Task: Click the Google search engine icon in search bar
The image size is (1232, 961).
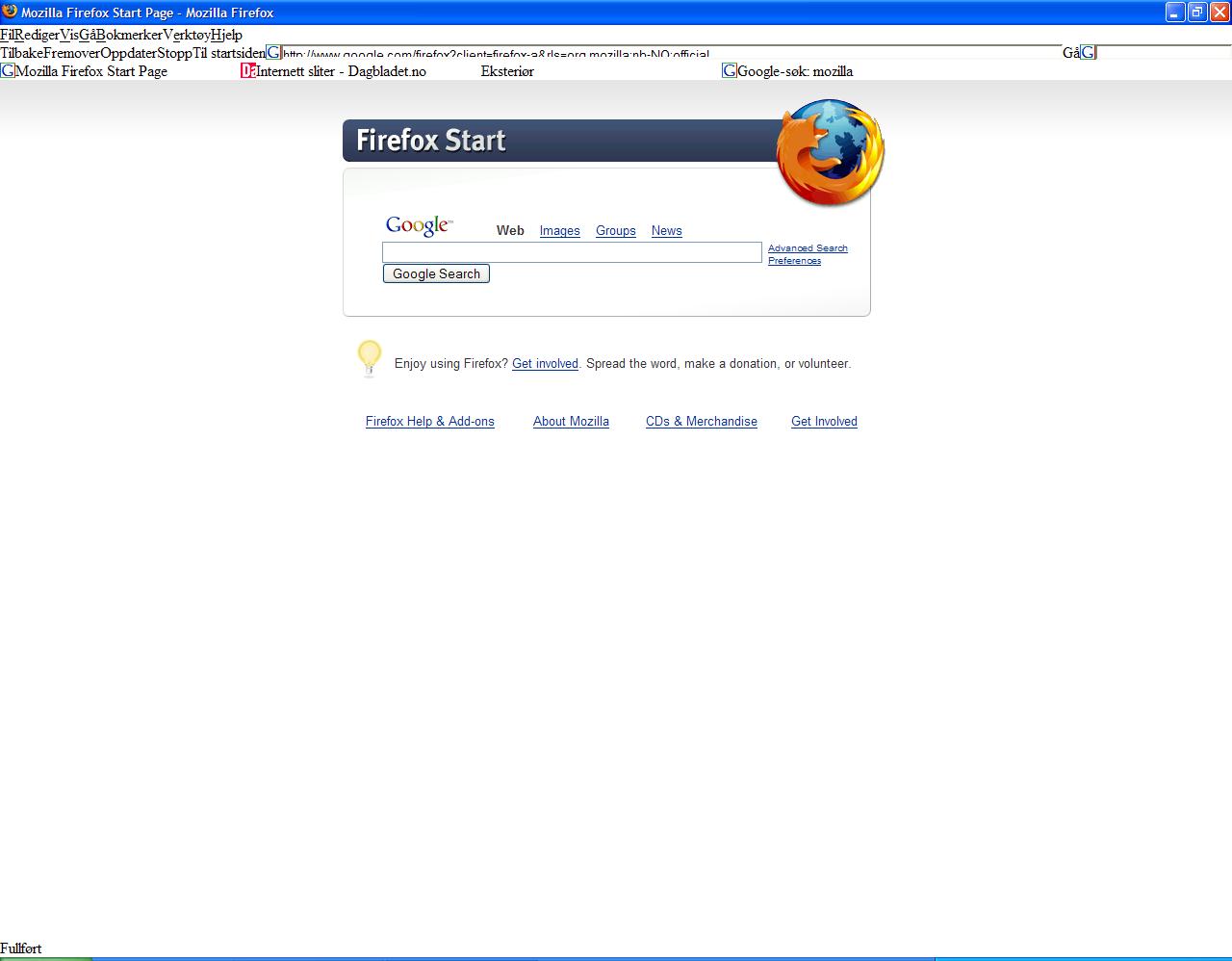Action: [x=1088, y=52]
